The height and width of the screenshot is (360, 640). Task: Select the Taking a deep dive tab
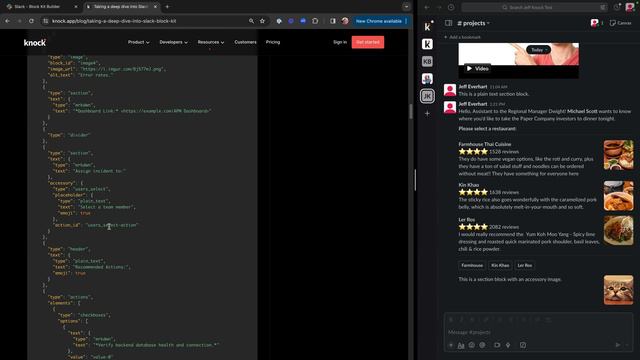pyautogui.click(x=121, y=7)
